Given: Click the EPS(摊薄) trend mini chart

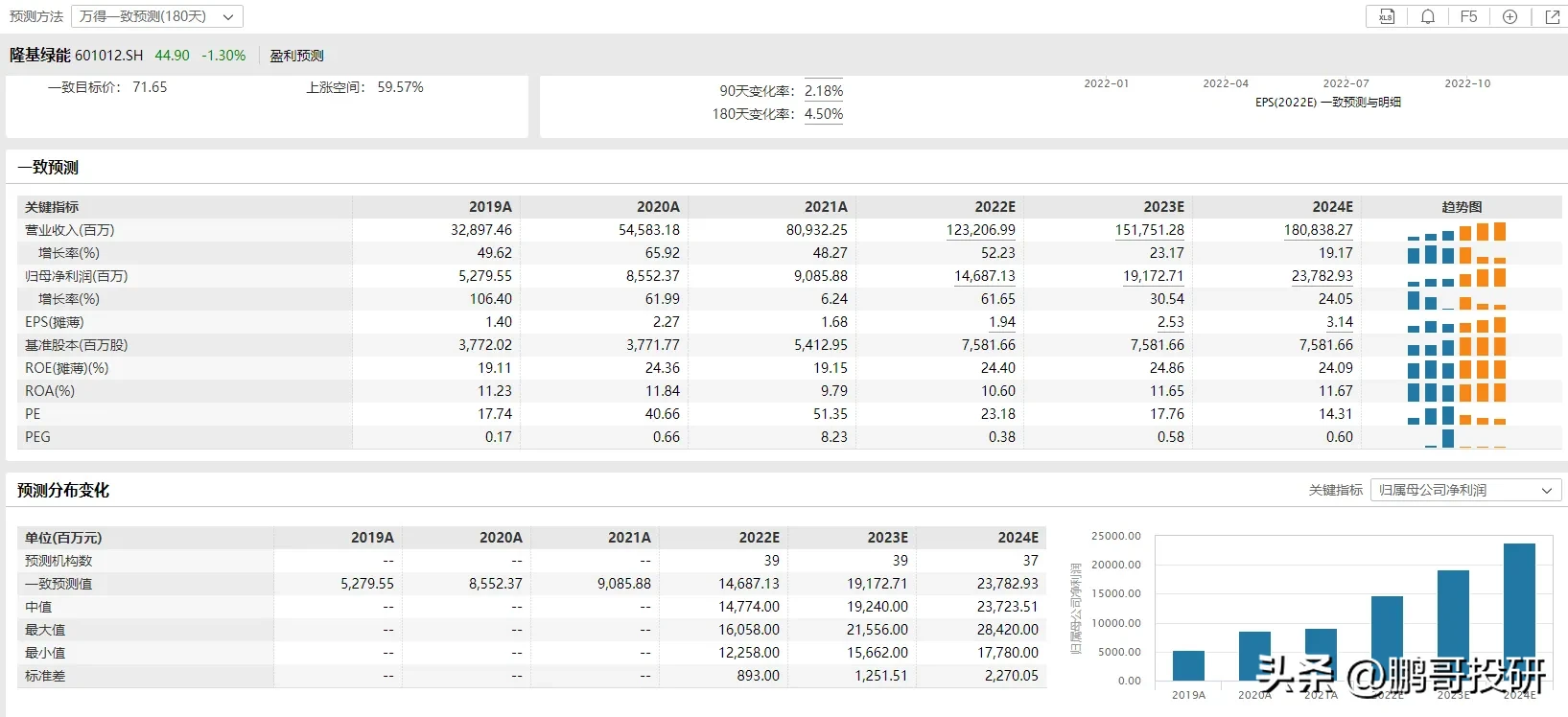Looking at the screenshot, I should click(1457, 323).
